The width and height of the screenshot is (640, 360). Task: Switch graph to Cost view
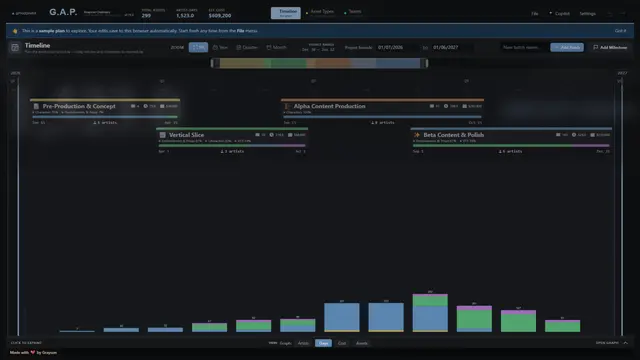[342, 343]
